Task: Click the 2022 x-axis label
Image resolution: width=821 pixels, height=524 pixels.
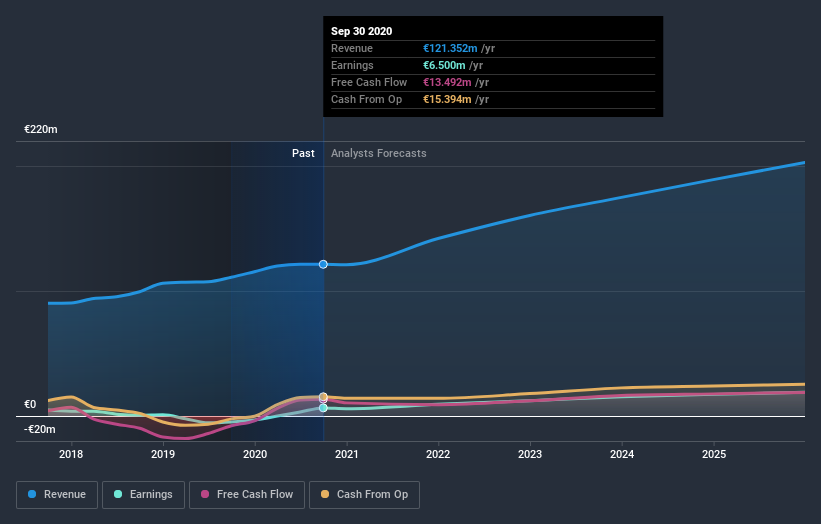Action: tap(438, 454)
